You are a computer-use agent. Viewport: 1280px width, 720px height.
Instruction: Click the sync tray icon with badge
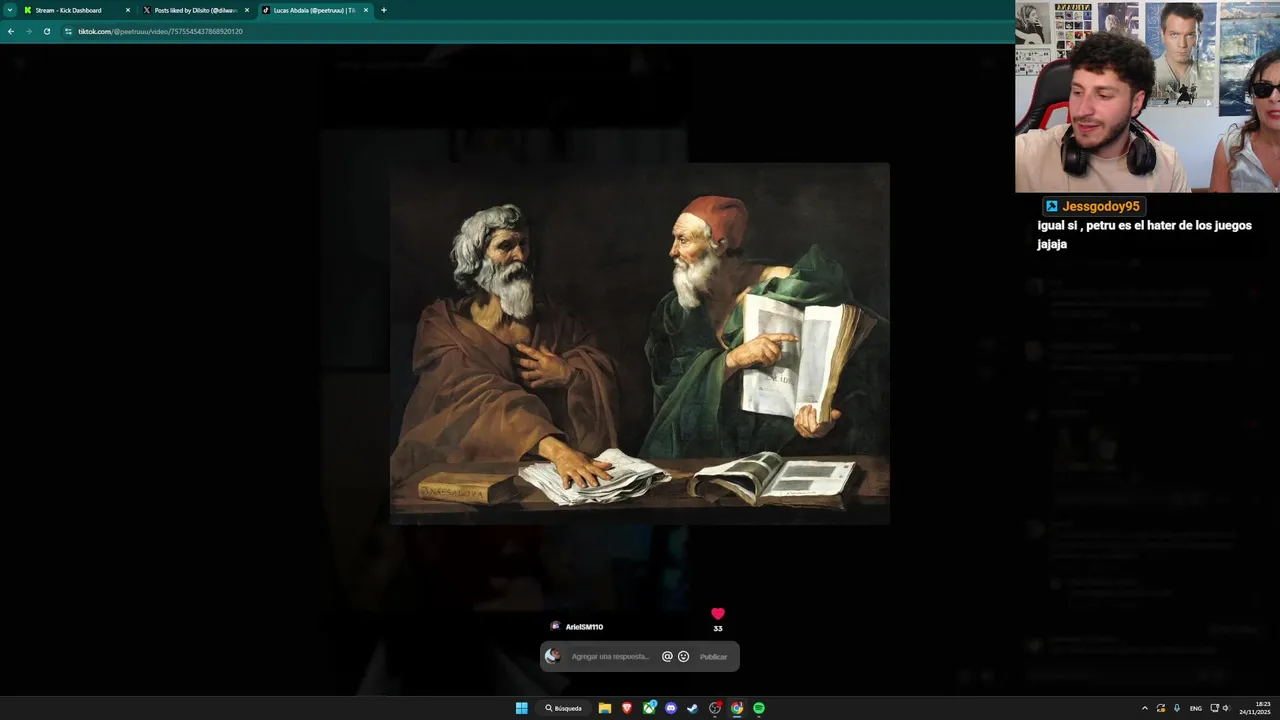click(x=1161, y=708)
